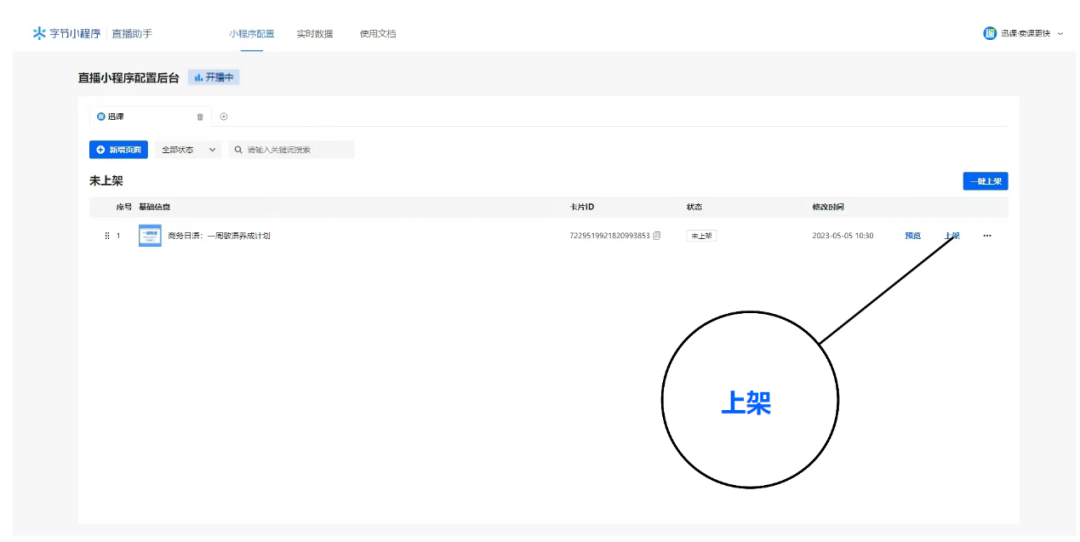Screen dimensions: 1080x542
Task: Click the 开播中 status badge
Action: 214,78
